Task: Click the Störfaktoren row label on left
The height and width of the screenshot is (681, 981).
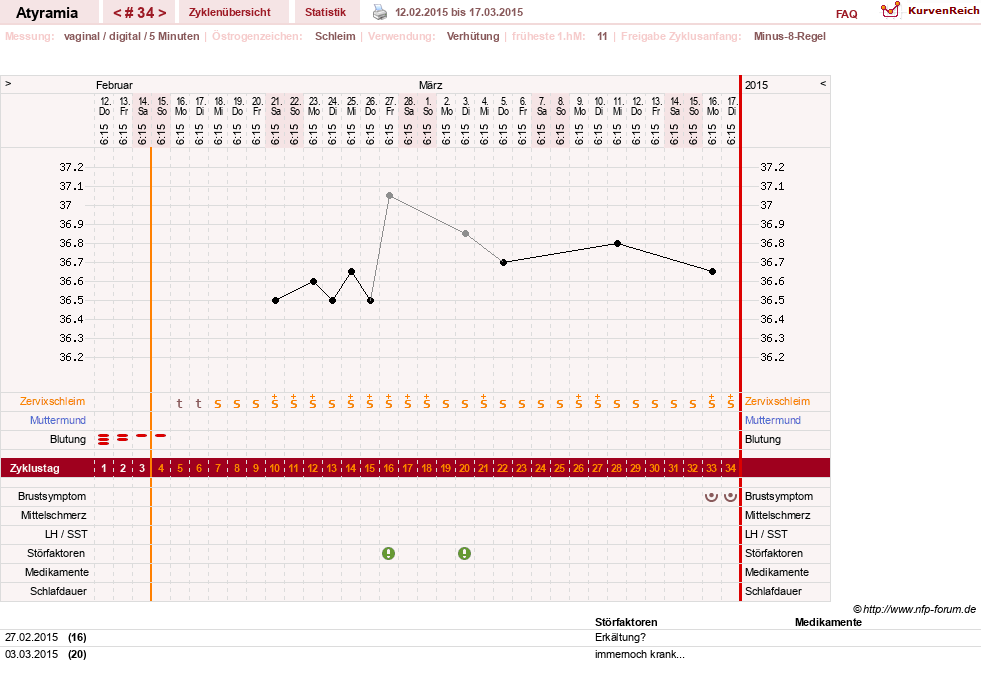Action: [56, 553]
